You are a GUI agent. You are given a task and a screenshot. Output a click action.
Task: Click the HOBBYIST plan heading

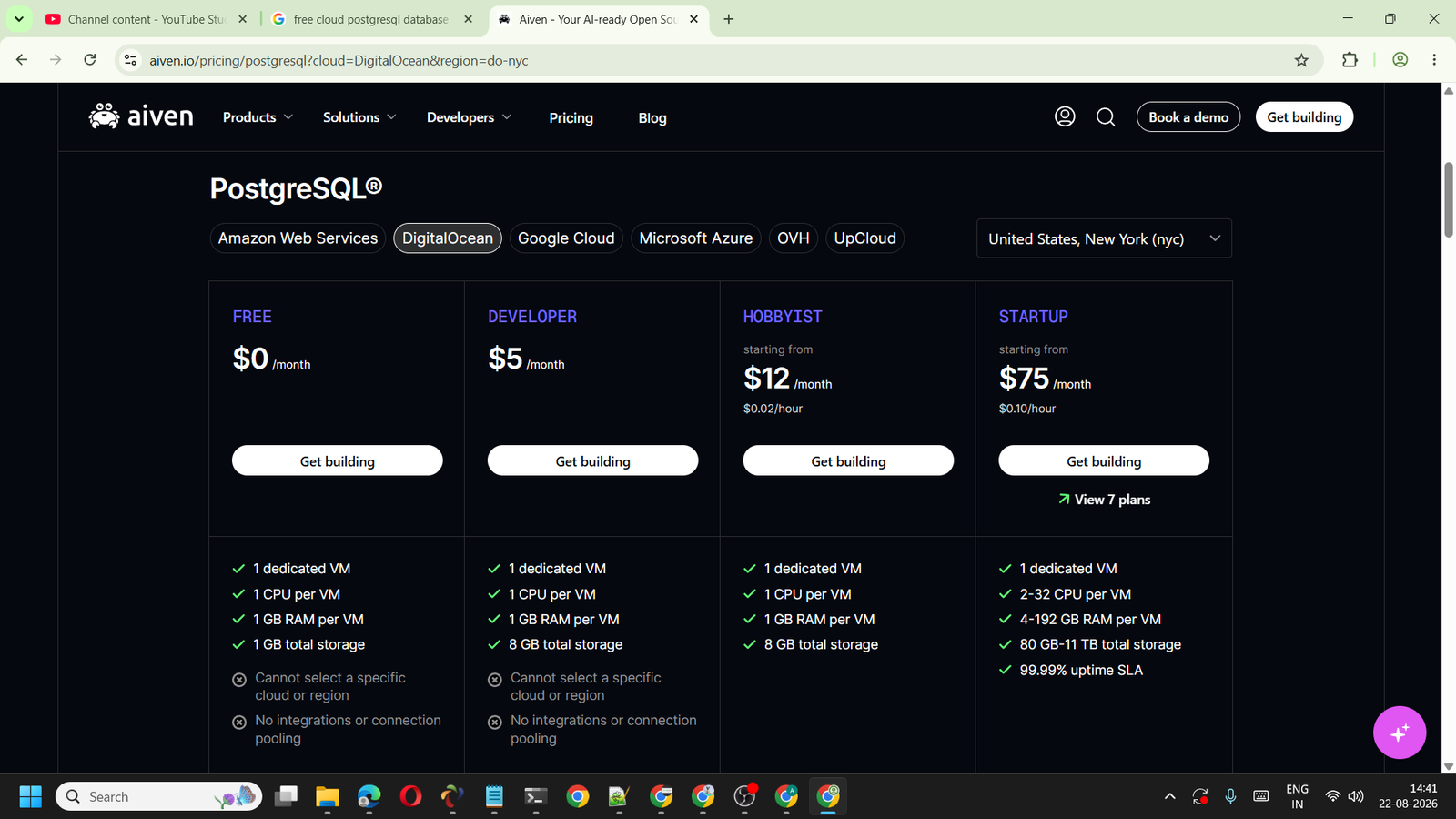(783, 317)
